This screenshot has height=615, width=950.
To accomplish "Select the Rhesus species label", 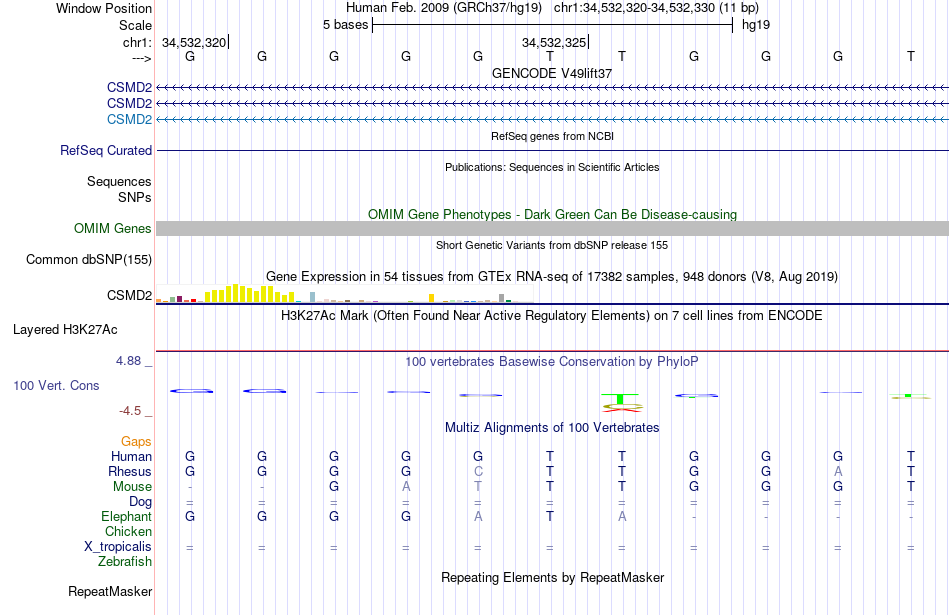I will coord(130,471).
